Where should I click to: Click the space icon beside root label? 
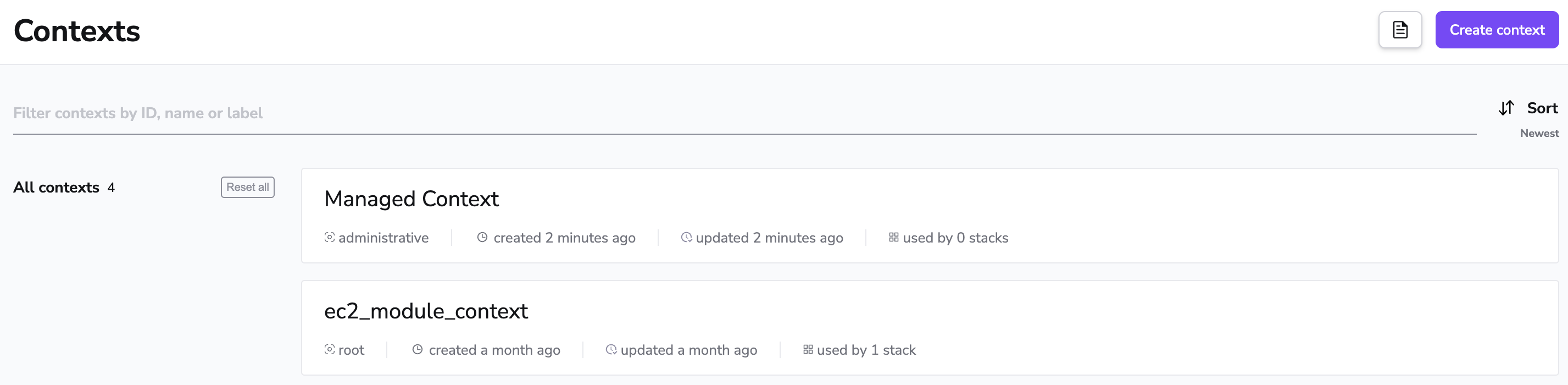click(329, 350)
